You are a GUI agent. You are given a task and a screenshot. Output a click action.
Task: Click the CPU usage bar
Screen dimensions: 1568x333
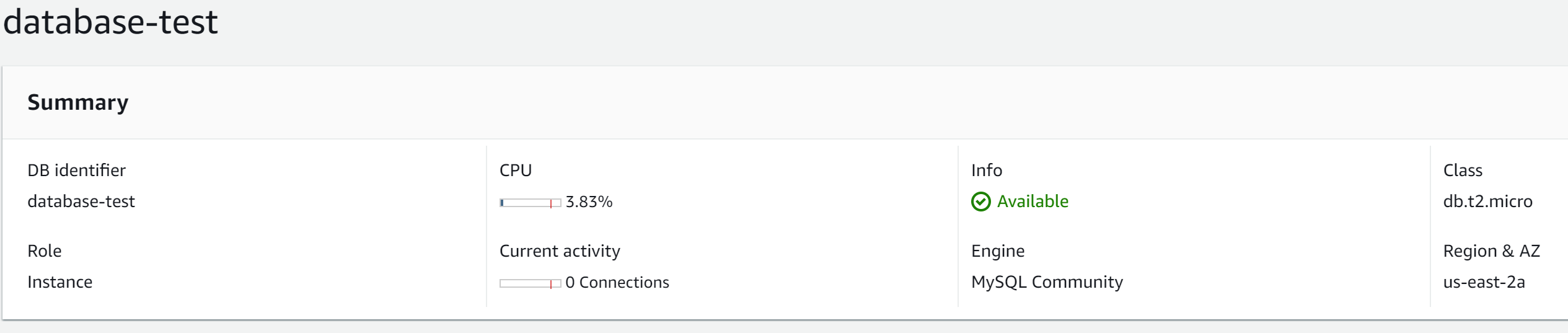[531, 203]
